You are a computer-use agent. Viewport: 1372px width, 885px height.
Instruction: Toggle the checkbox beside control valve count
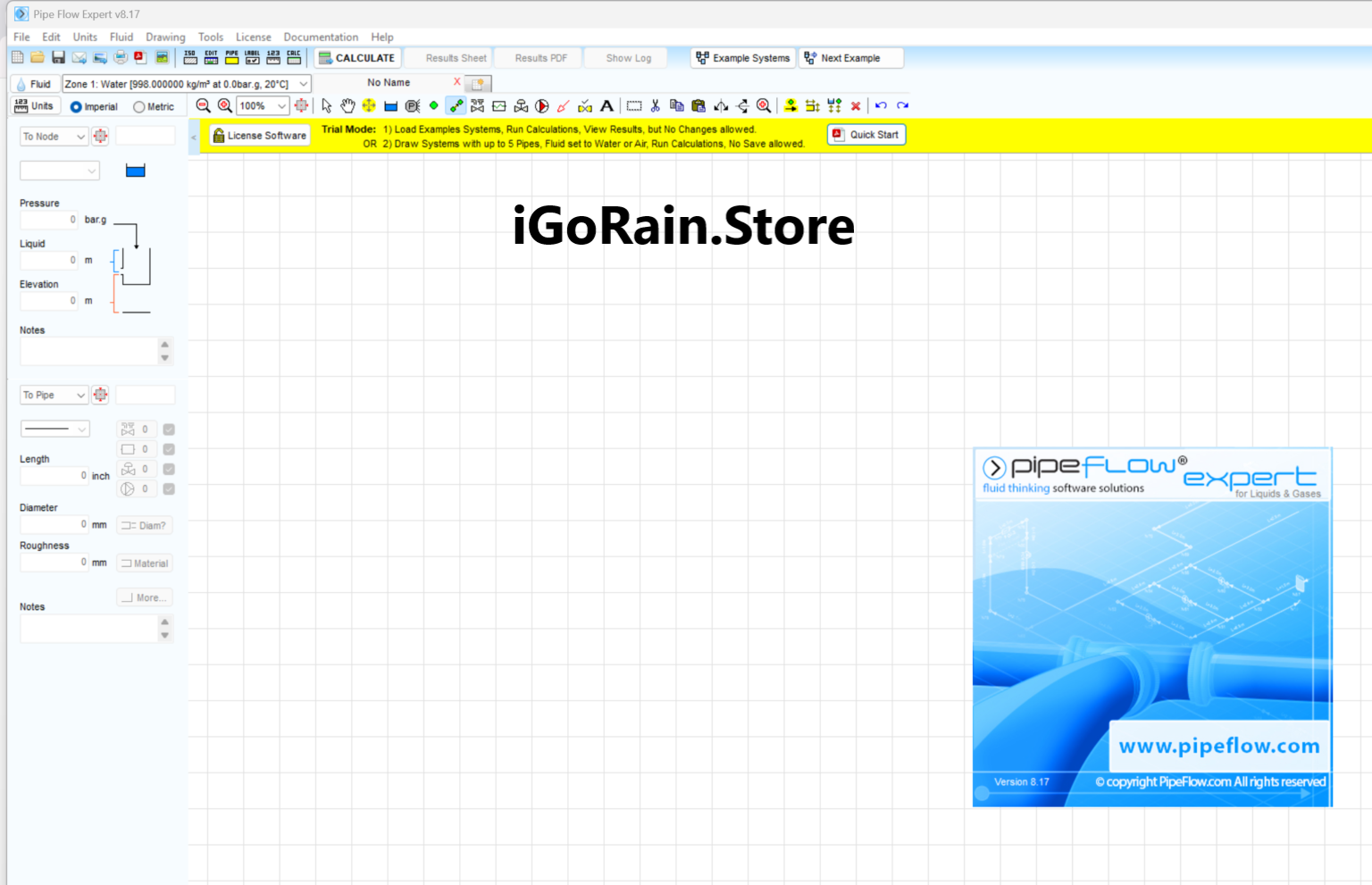point(169,469)
